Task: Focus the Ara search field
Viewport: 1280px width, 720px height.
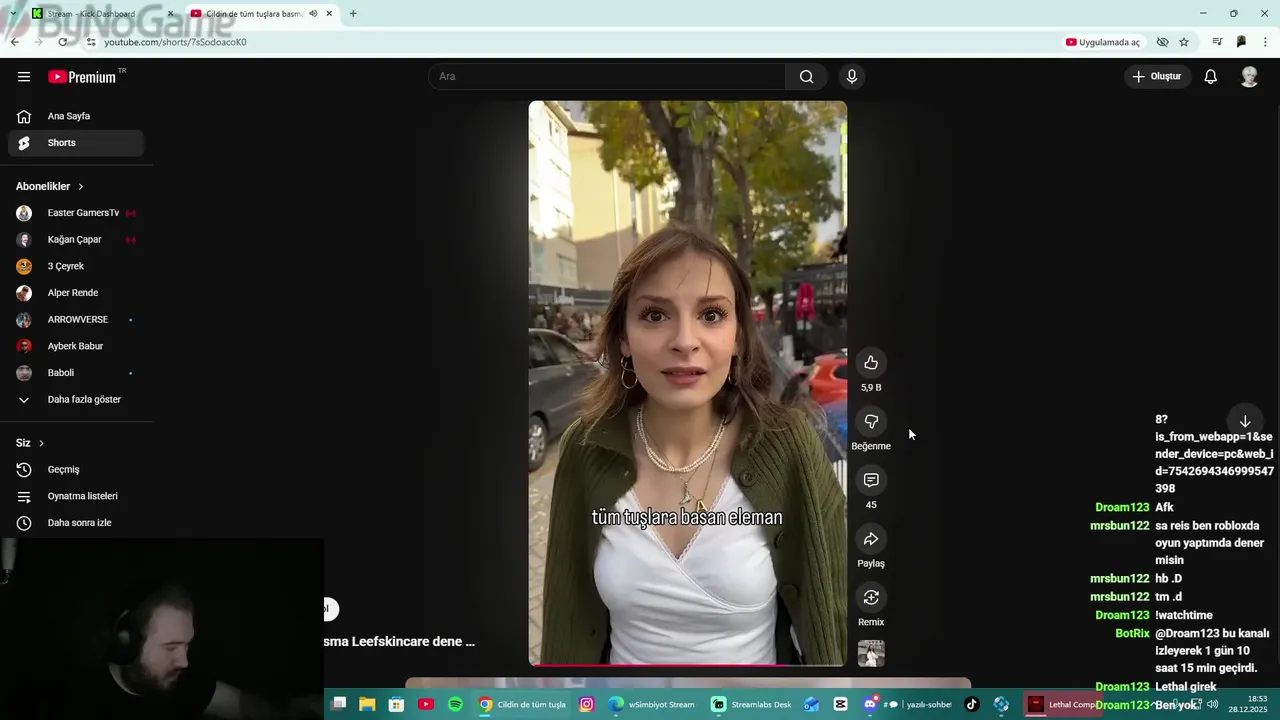Action: tap(607, 77)
